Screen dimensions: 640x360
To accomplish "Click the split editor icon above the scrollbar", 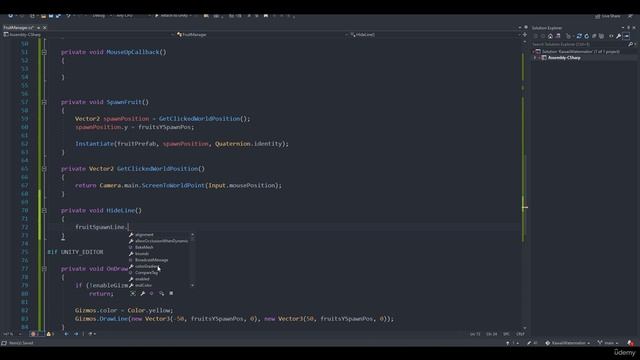I will [525, 35].
